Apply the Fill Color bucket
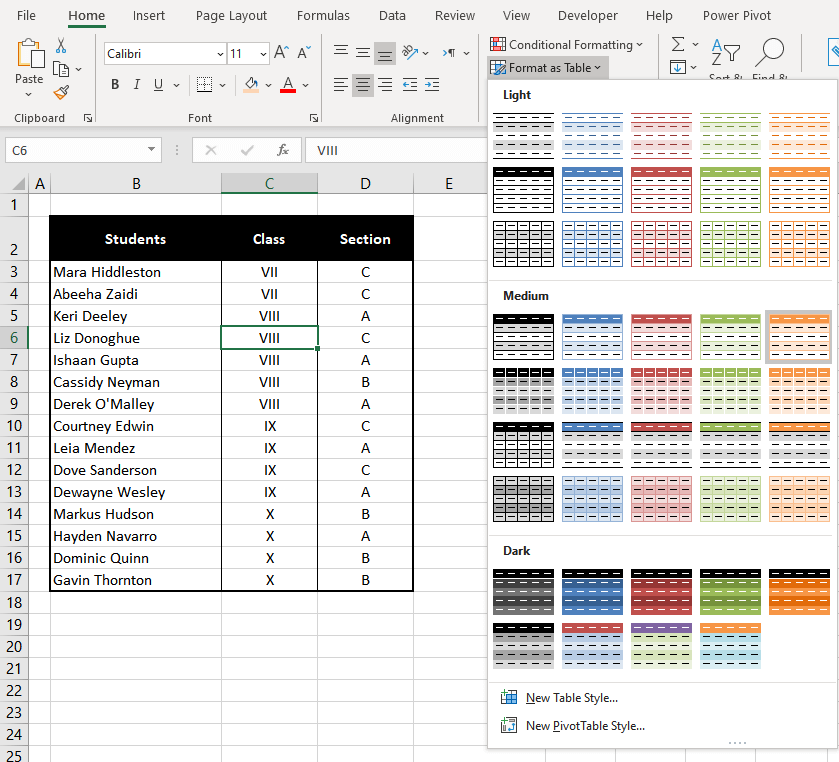The image size is (839, 762). (249, 84)
